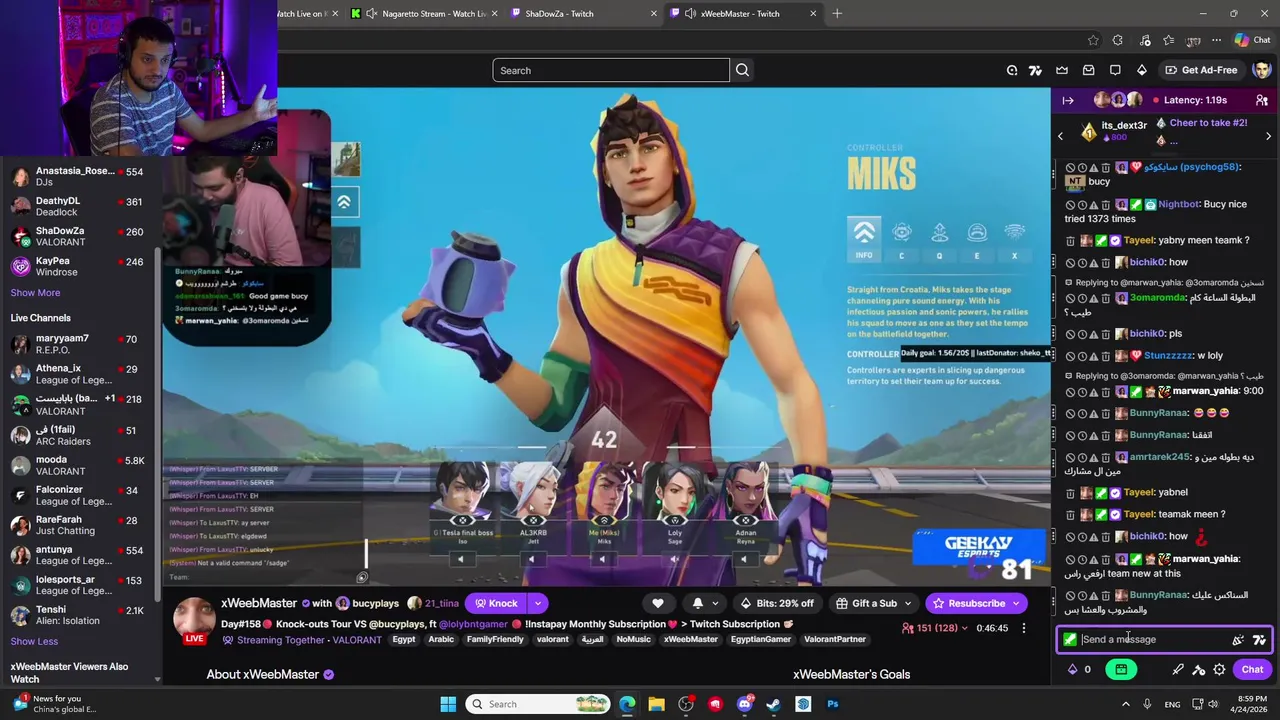
Task: Open RareFarah Just Chatting channel
Action: tap(80, 525)
